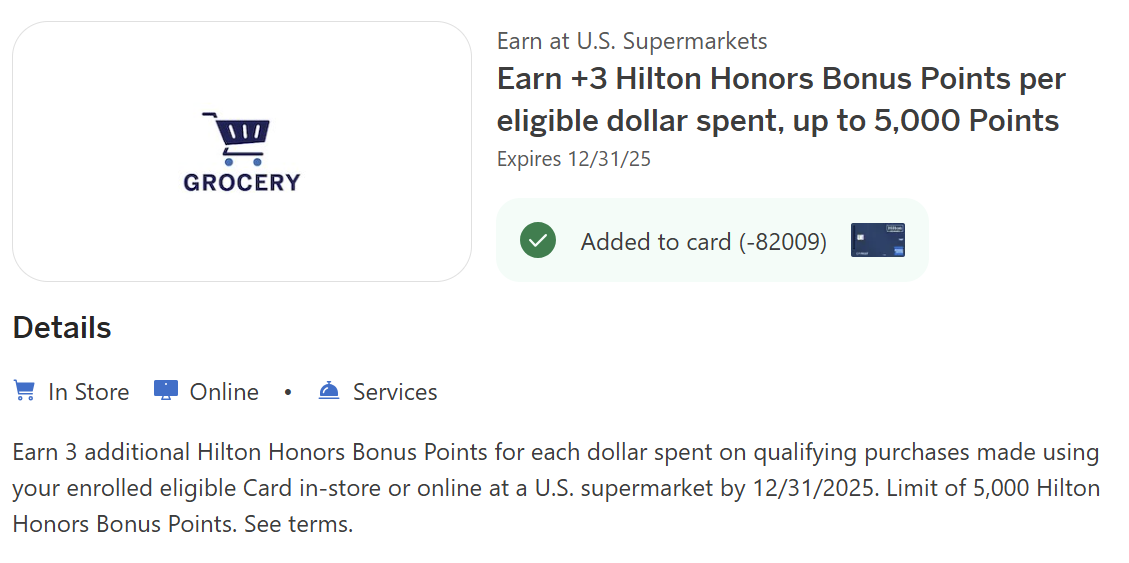Click the Services bell icon

[329, 391]
